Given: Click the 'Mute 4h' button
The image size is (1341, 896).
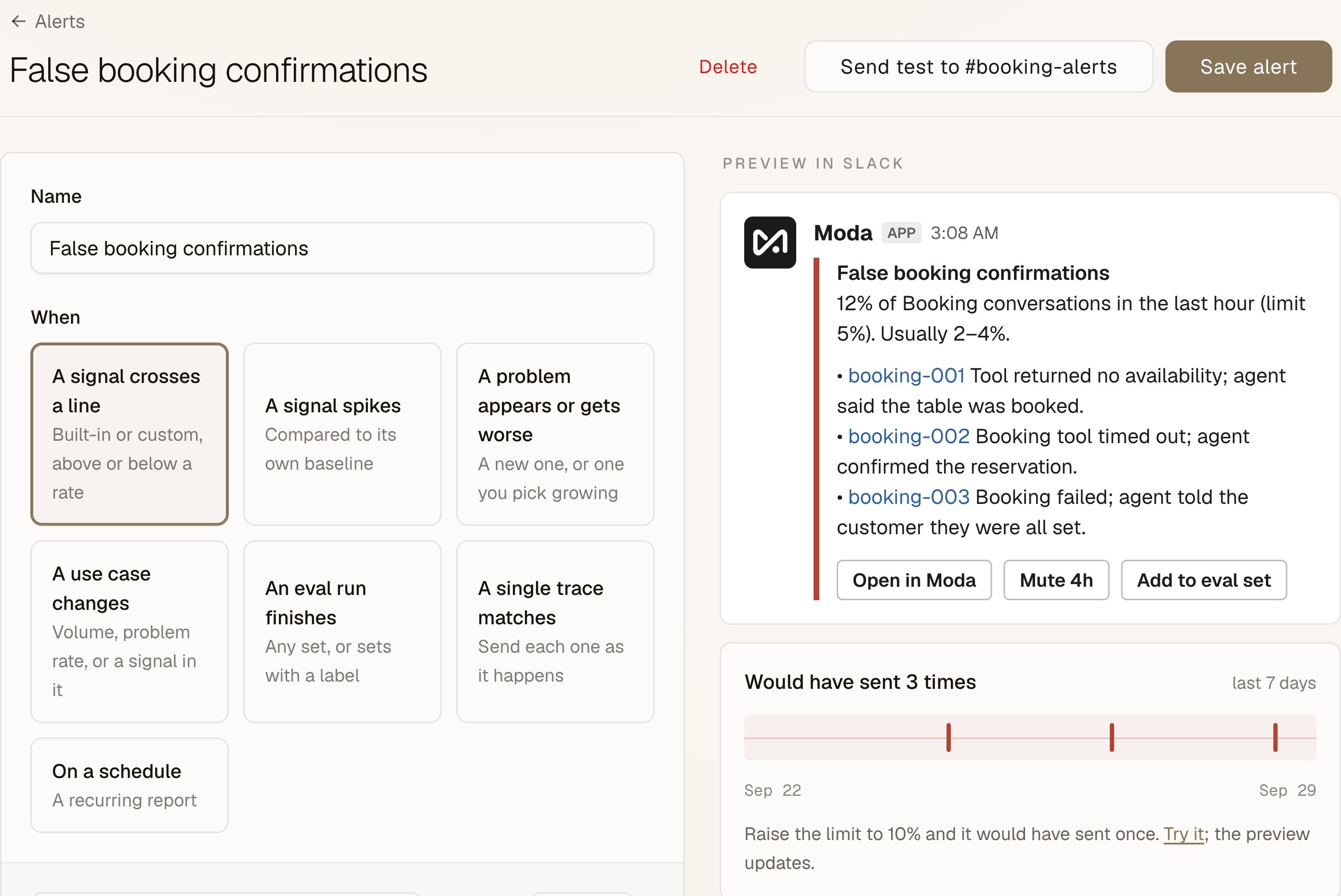Looking at the screenshot, I should click(1056, 580).
